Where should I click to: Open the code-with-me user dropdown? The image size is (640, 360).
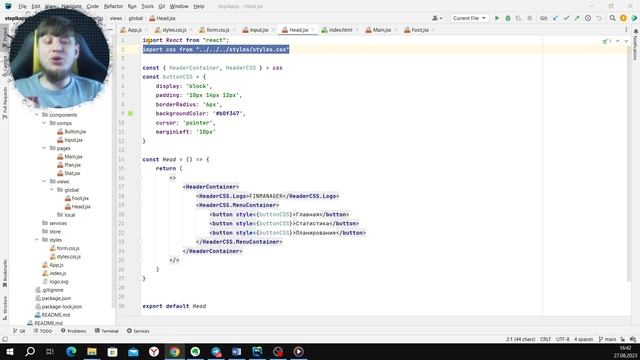tap(437, 18)
